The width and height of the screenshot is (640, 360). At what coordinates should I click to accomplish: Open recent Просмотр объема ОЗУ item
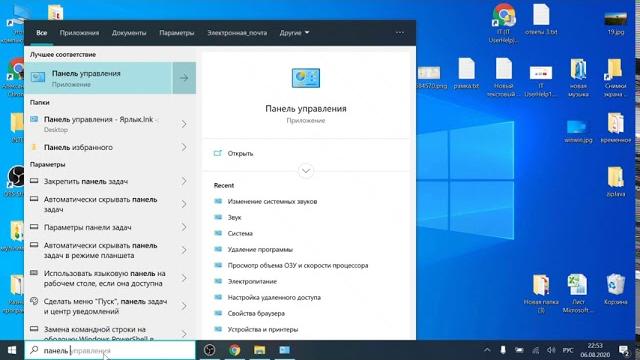298,265
